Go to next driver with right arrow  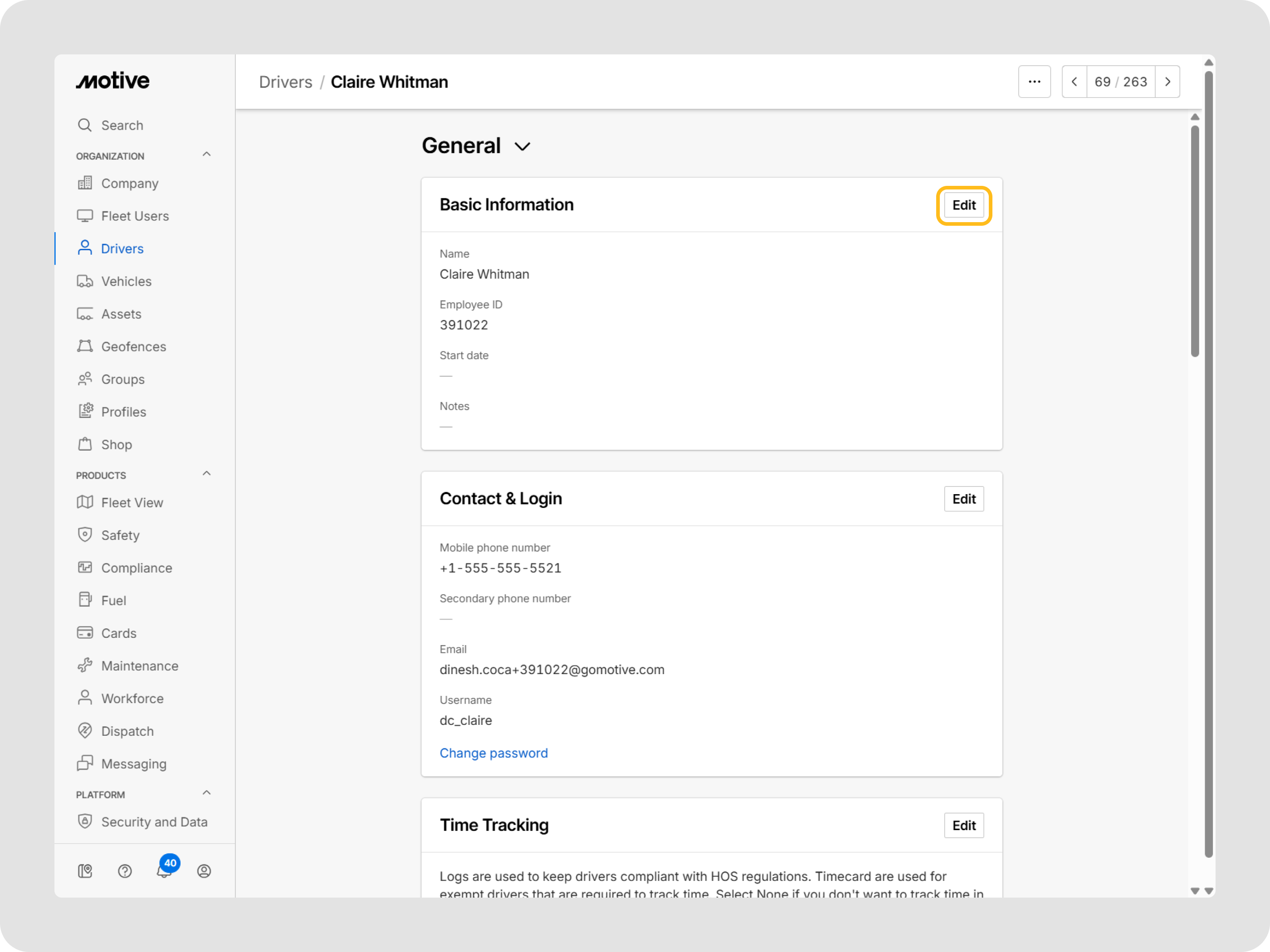tap(1167, 82)
